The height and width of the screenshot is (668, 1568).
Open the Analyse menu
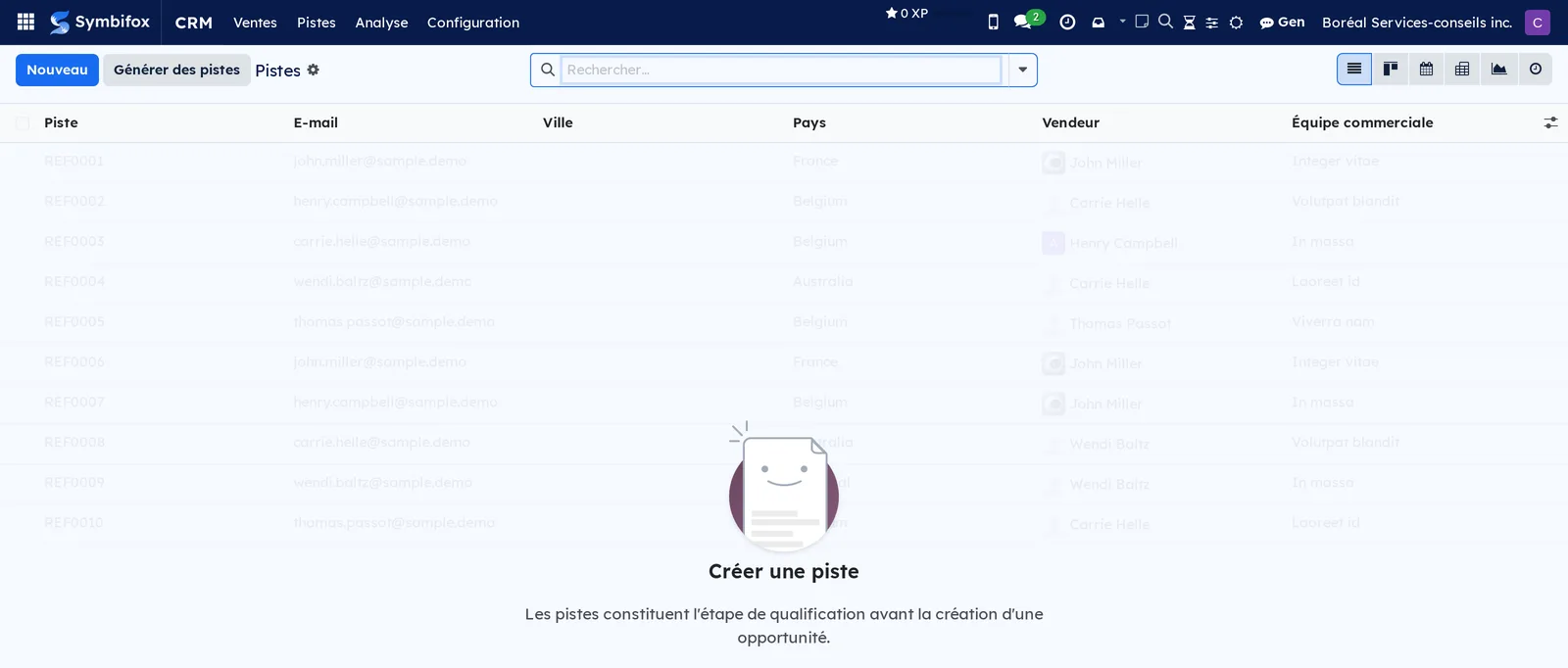(381, 22)
